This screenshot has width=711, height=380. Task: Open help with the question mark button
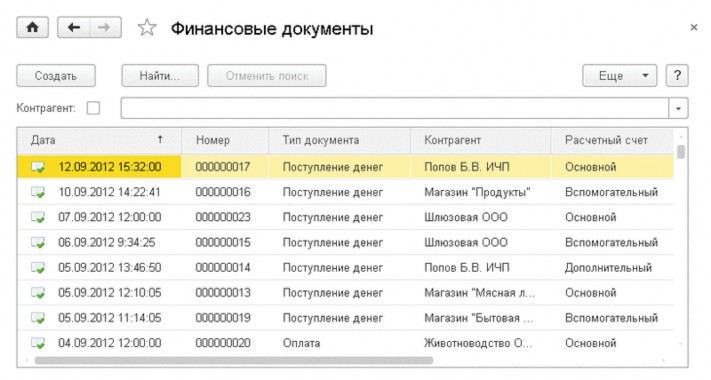click(x=677, y=75)
